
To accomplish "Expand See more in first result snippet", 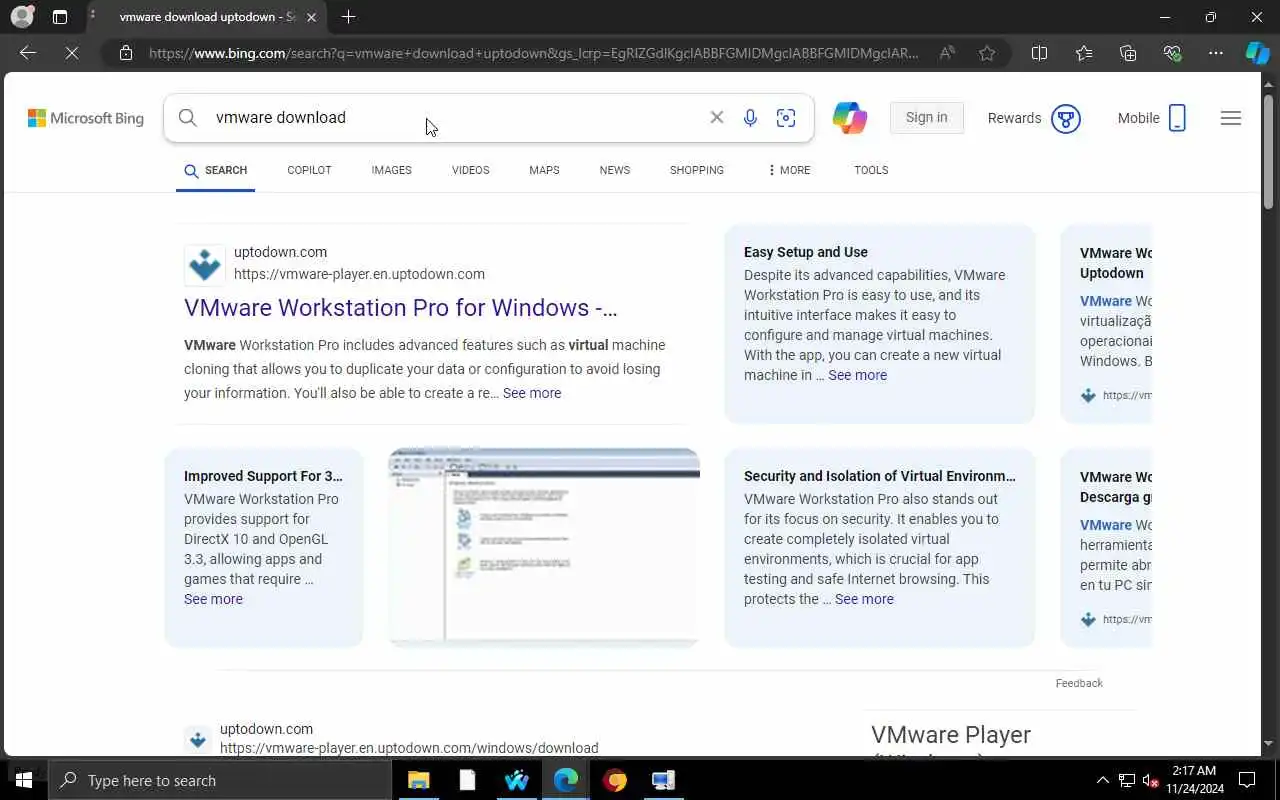I will point(532,393).
